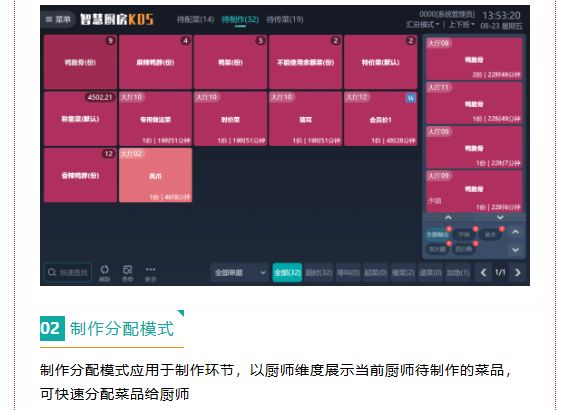Open the 上下班 dropdown
This screenshot has width=571, height=410.
tap(461, 25)
